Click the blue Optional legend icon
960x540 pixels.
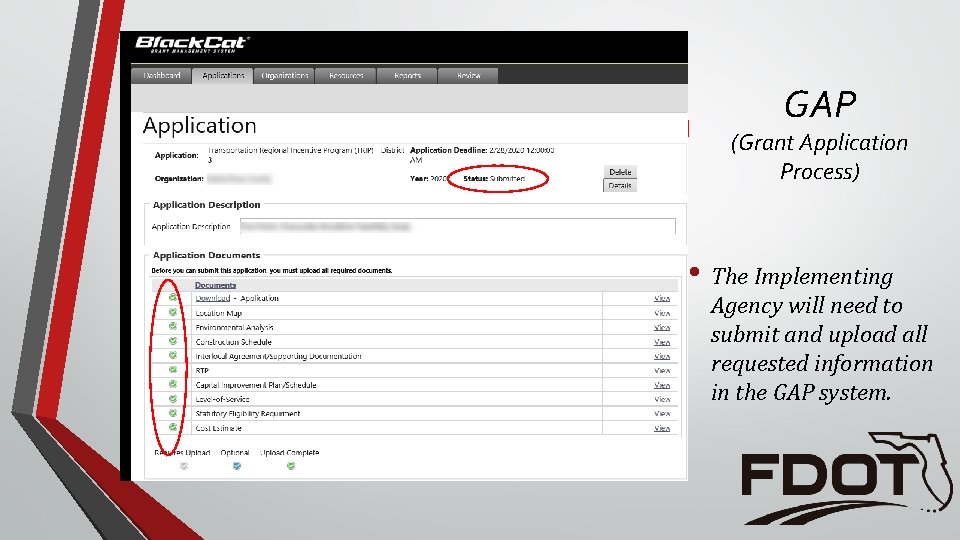237,466
